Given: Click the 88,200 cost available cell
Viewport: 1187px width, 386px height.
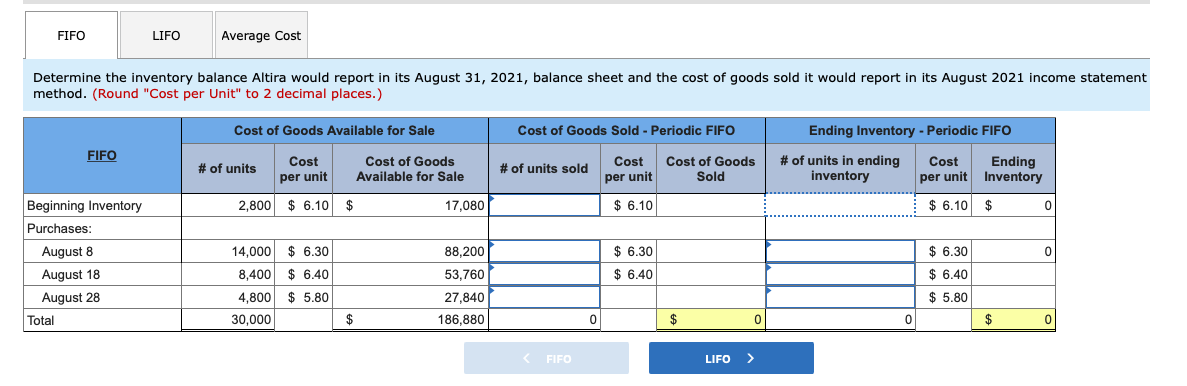Looking at the screenshot, I should [410, 251].
